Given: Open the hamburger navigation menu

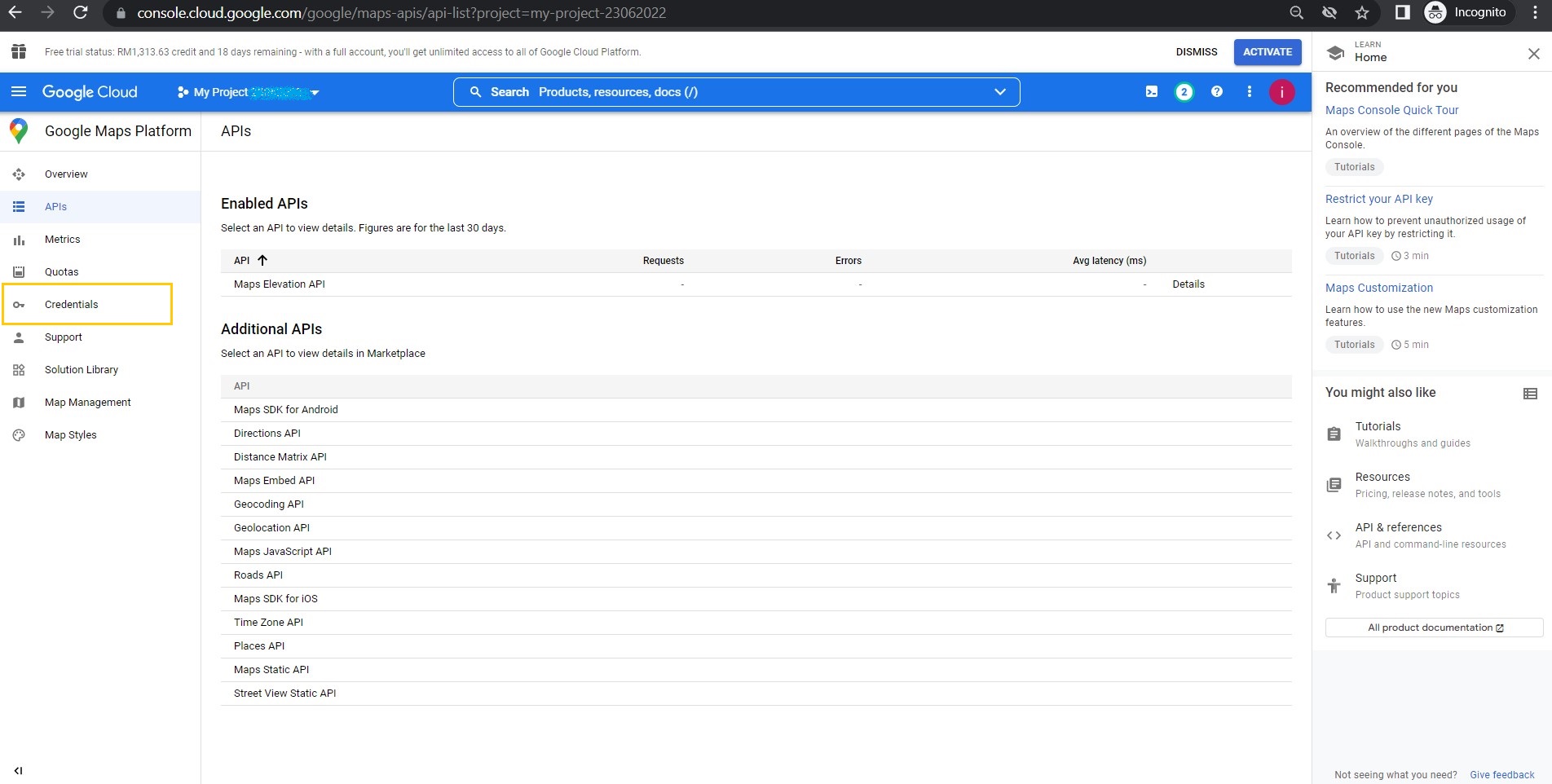Looking at the screenshot, I should click(x=19, y=91).
